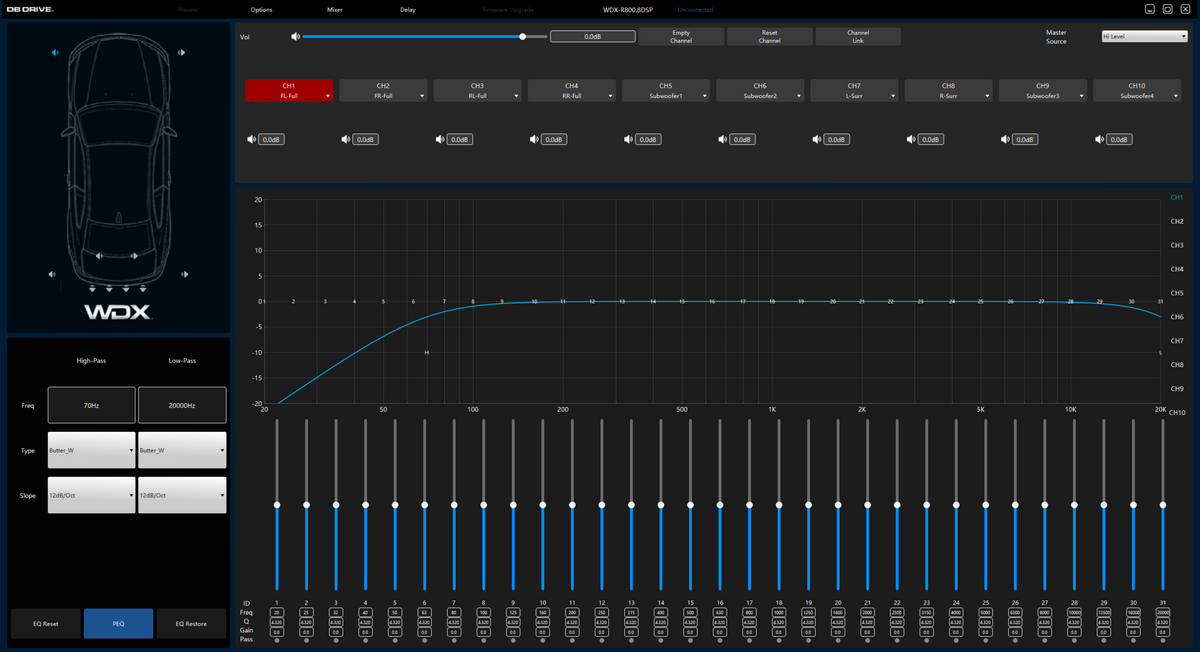Select rear-left speaker beside car trunk
This screenshot has height=652, width=1200.
(x=52, y=274)
